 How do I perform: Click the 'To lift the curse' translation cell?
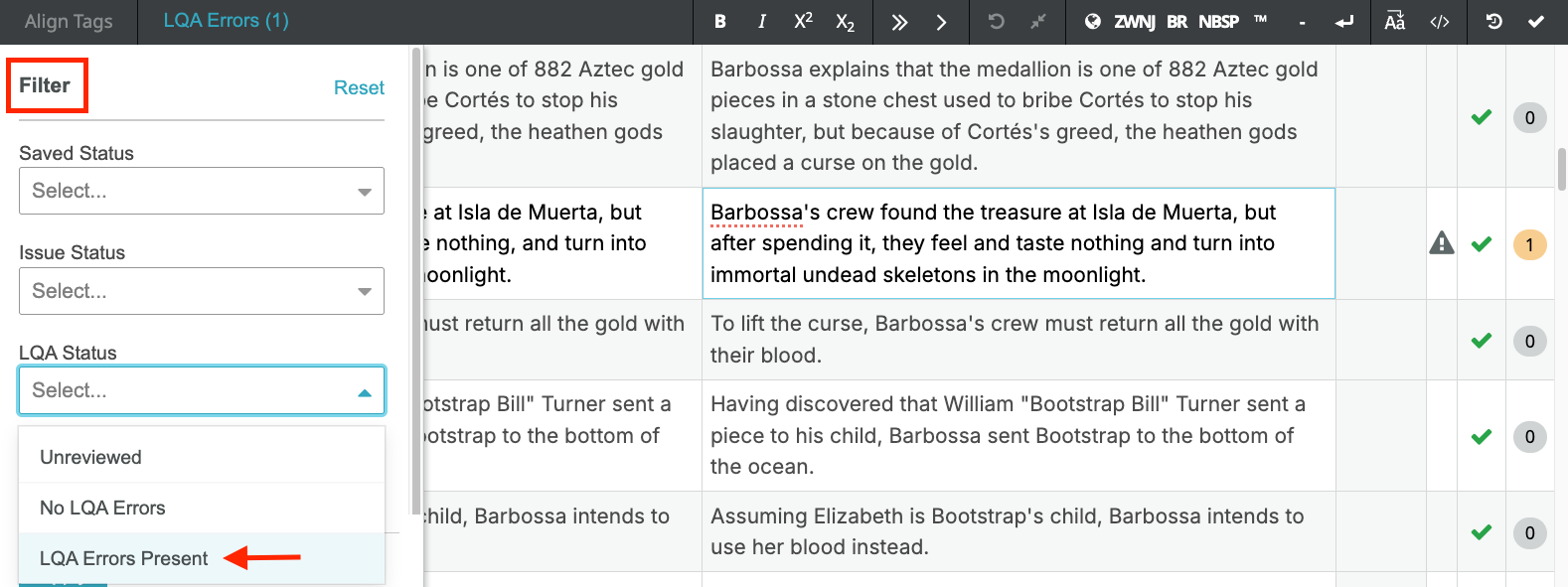[x=1019, y=340]
